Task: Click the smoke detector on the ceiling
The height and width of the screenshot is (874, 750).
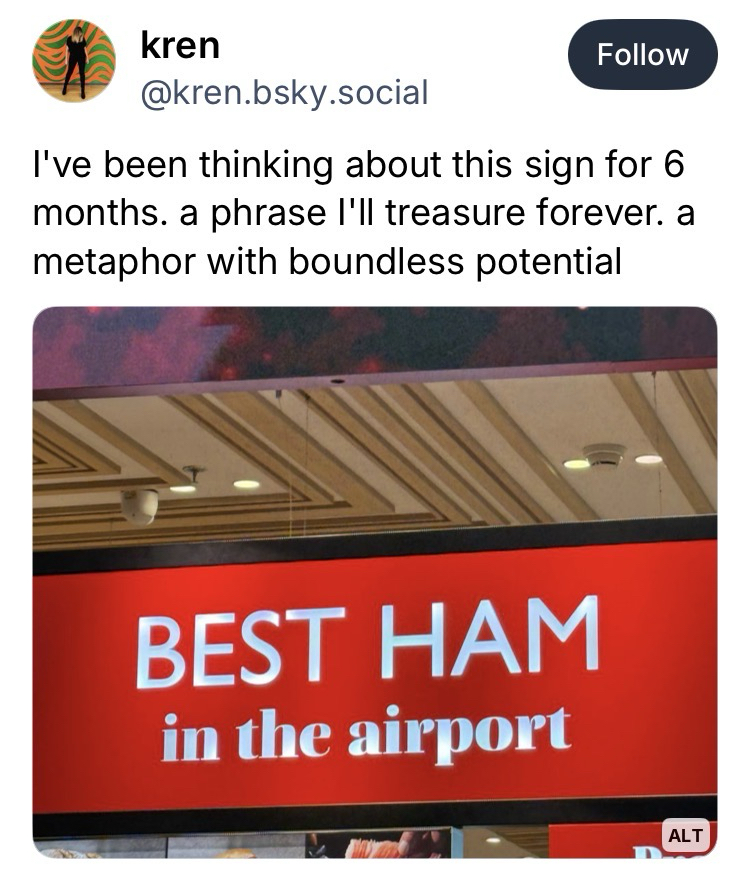Action: pos(603,455)
